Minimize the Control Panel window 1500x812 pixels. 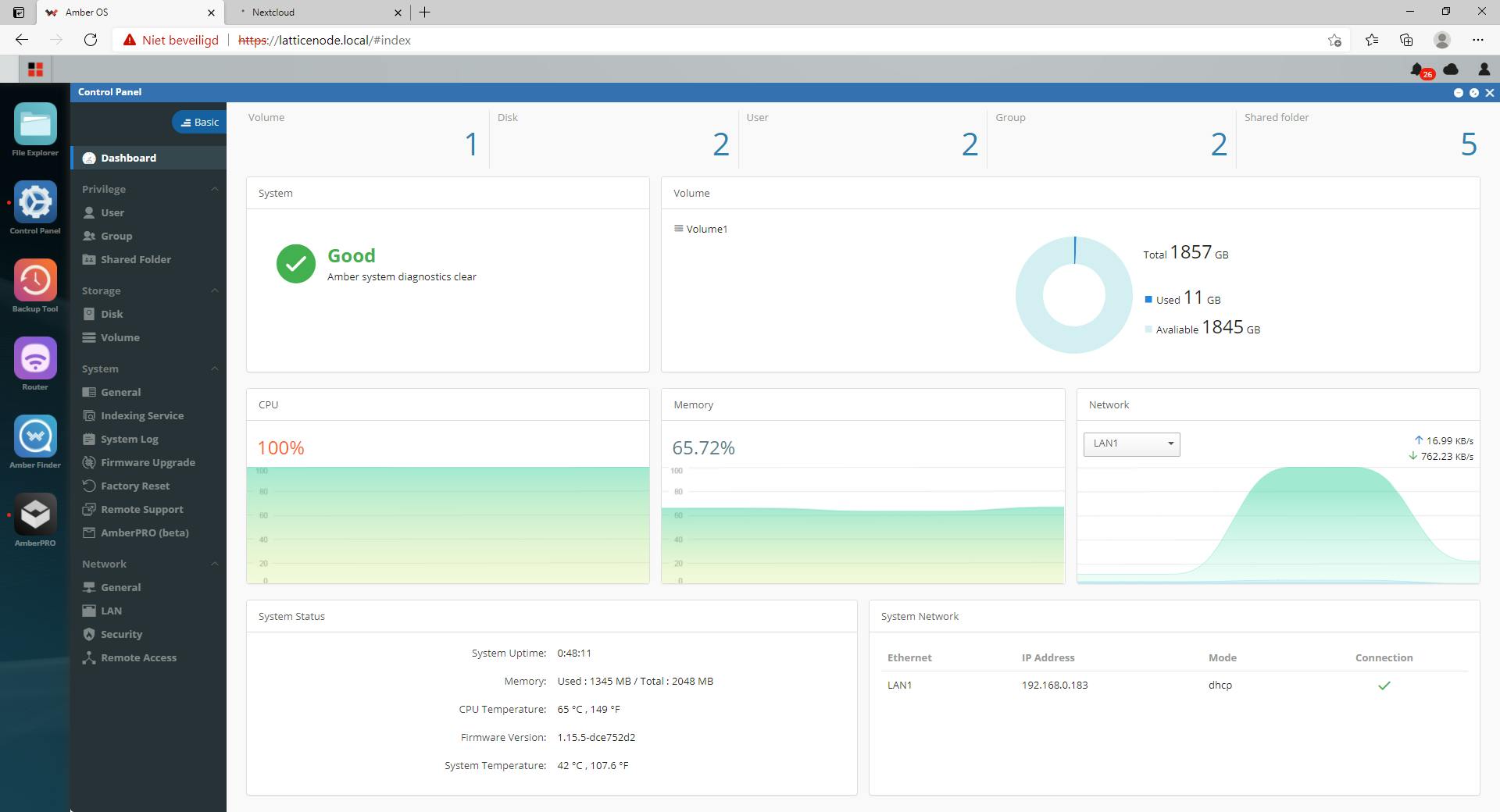[1458, 92]
